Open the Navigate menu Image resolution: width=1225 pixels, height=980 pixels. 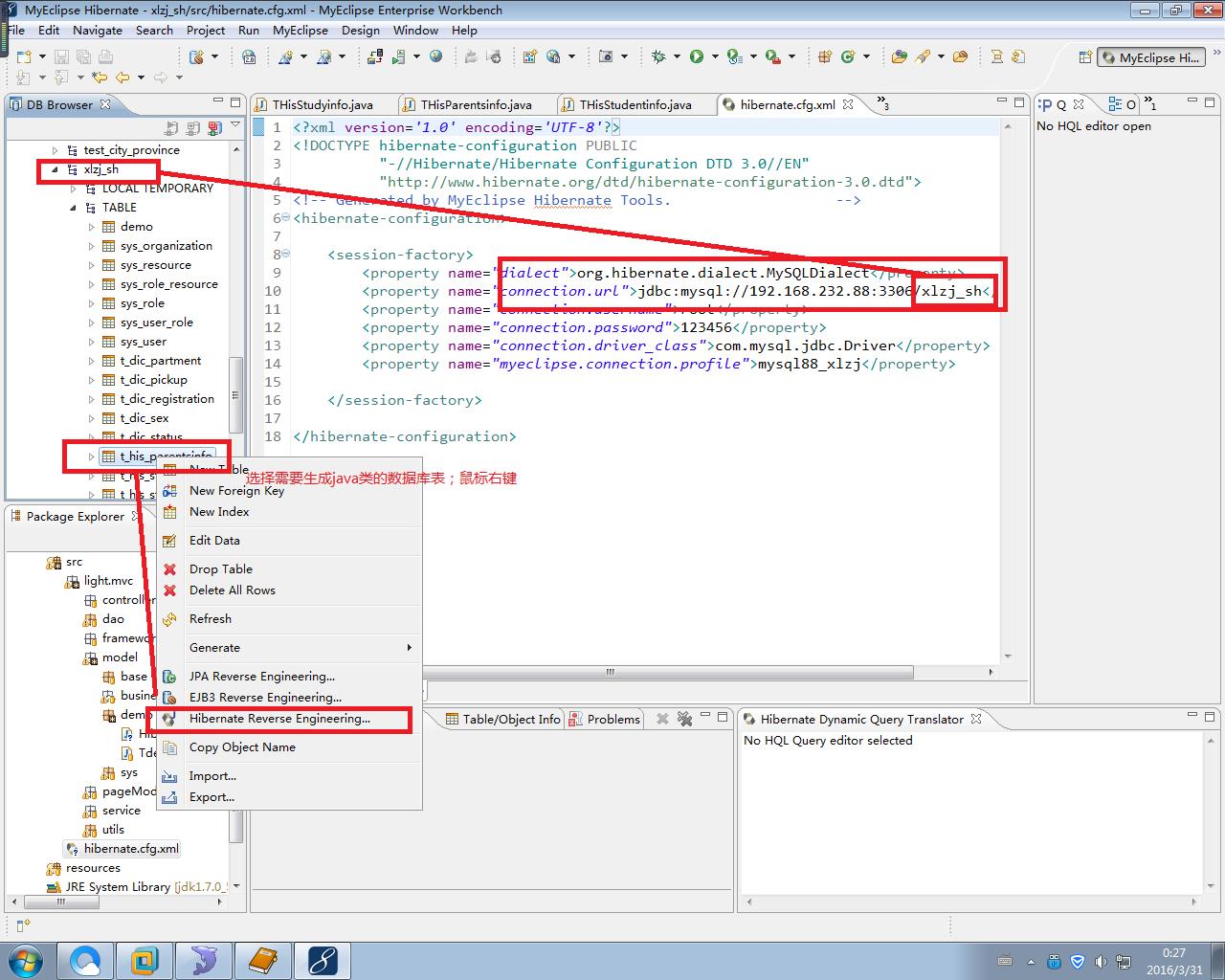coord(98,30)
